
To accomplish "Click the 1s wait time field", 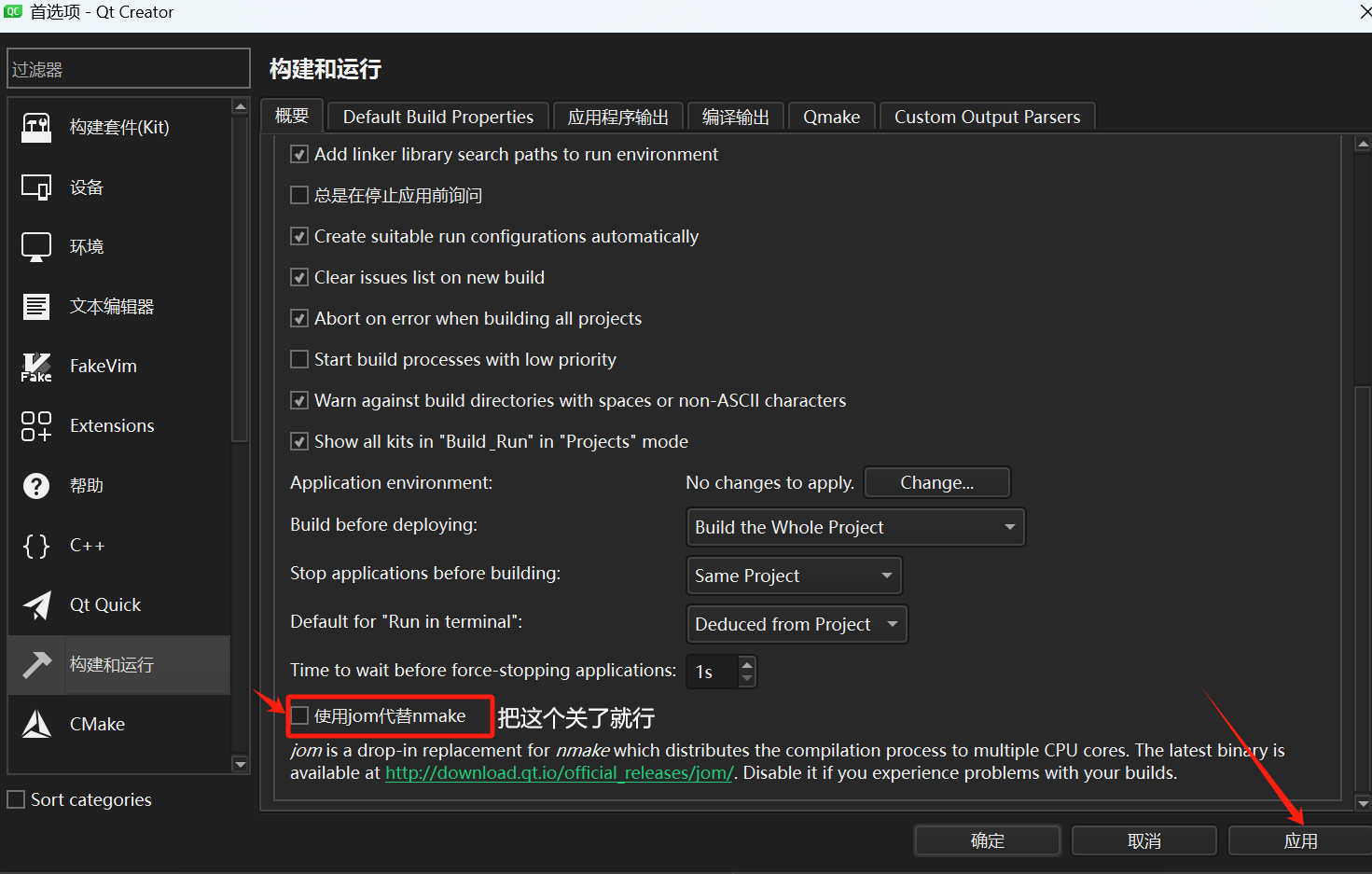I will (713, 672).
